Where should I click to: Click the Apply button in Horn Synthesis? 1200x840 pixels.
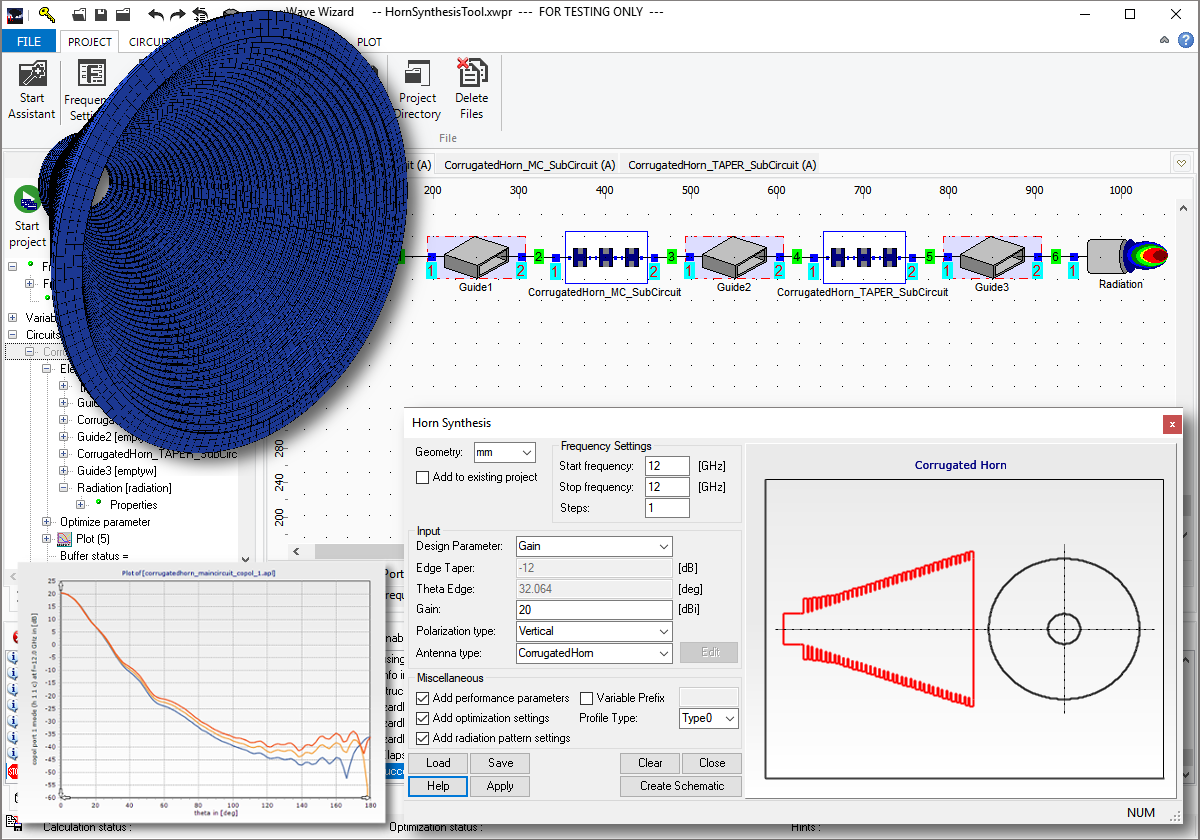[500, 786]
